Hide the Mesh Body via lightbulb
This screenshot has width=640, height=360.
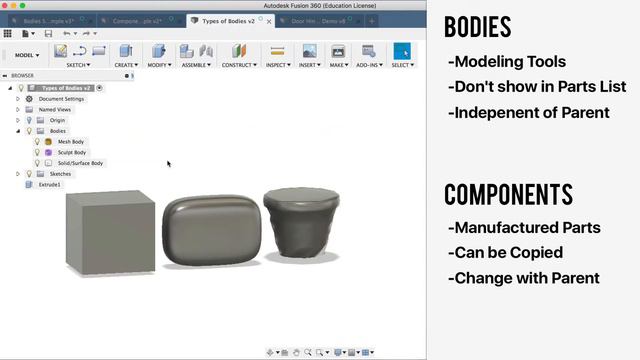pos(37,142)
